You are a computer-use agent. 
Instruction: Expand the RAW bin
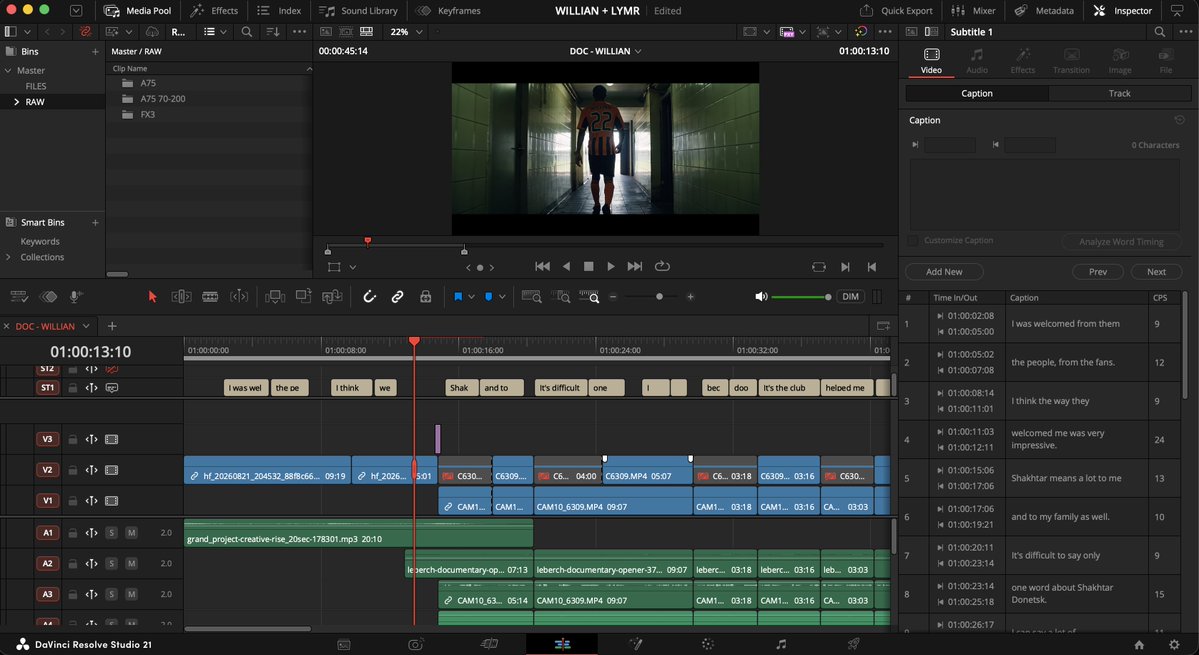(16, 102)
